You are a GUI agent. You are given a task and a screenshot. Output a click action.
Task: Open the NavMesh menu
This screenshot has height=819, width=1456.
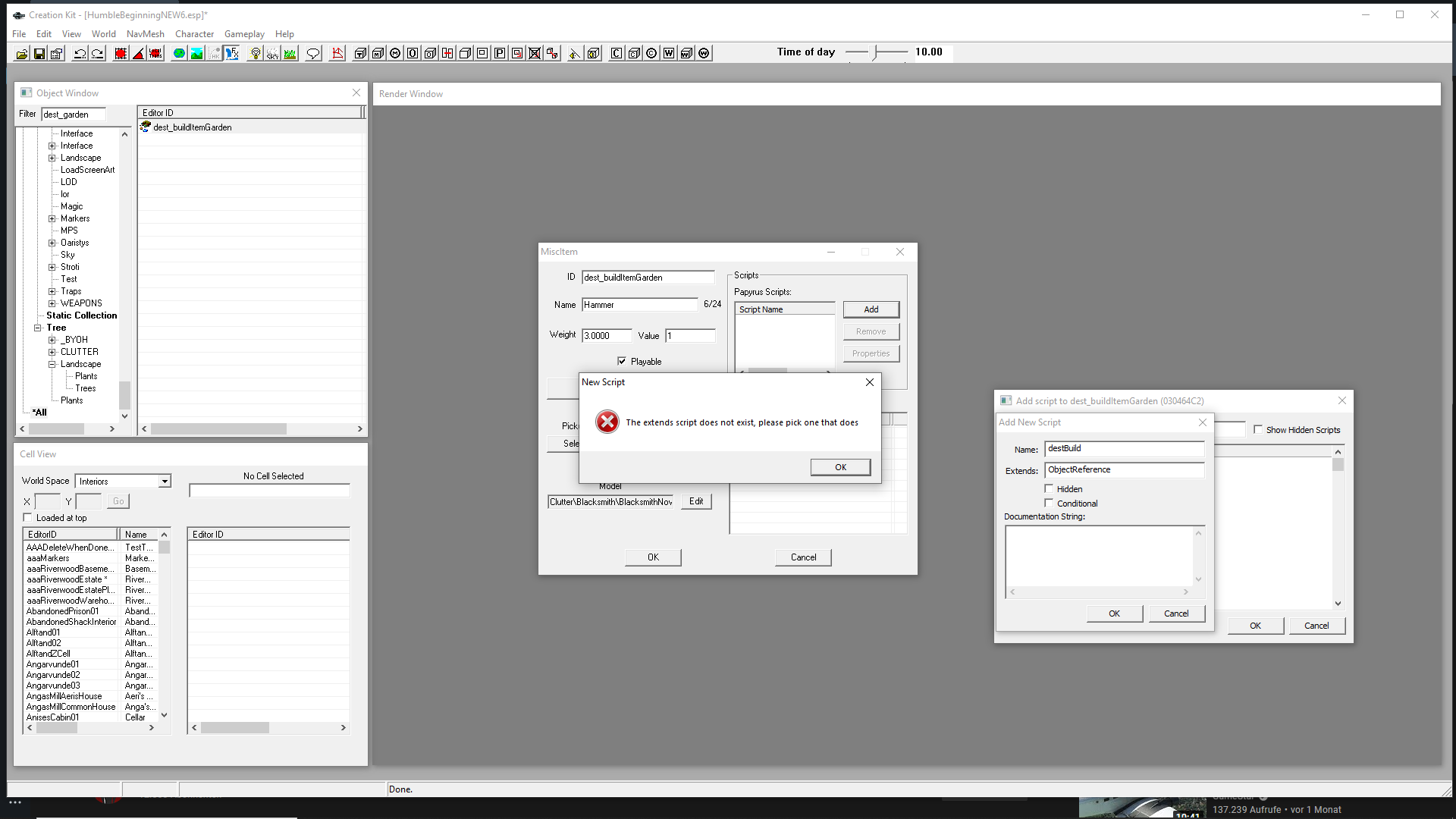pyautogui.click(x=145, y=33)
